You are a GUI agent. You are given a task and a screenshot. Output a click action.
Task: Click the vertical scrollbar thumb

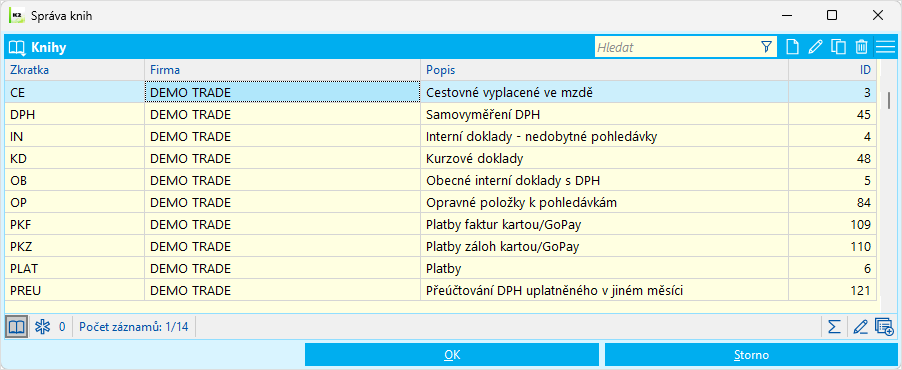tap(889, 99)
